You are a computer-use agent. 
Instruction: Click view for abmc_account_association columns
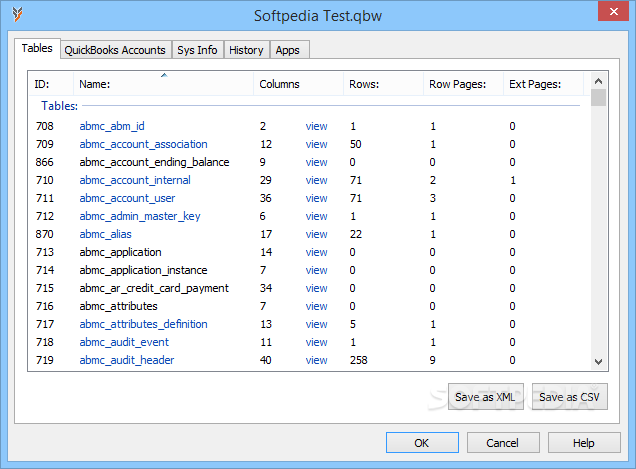point(316,144)
